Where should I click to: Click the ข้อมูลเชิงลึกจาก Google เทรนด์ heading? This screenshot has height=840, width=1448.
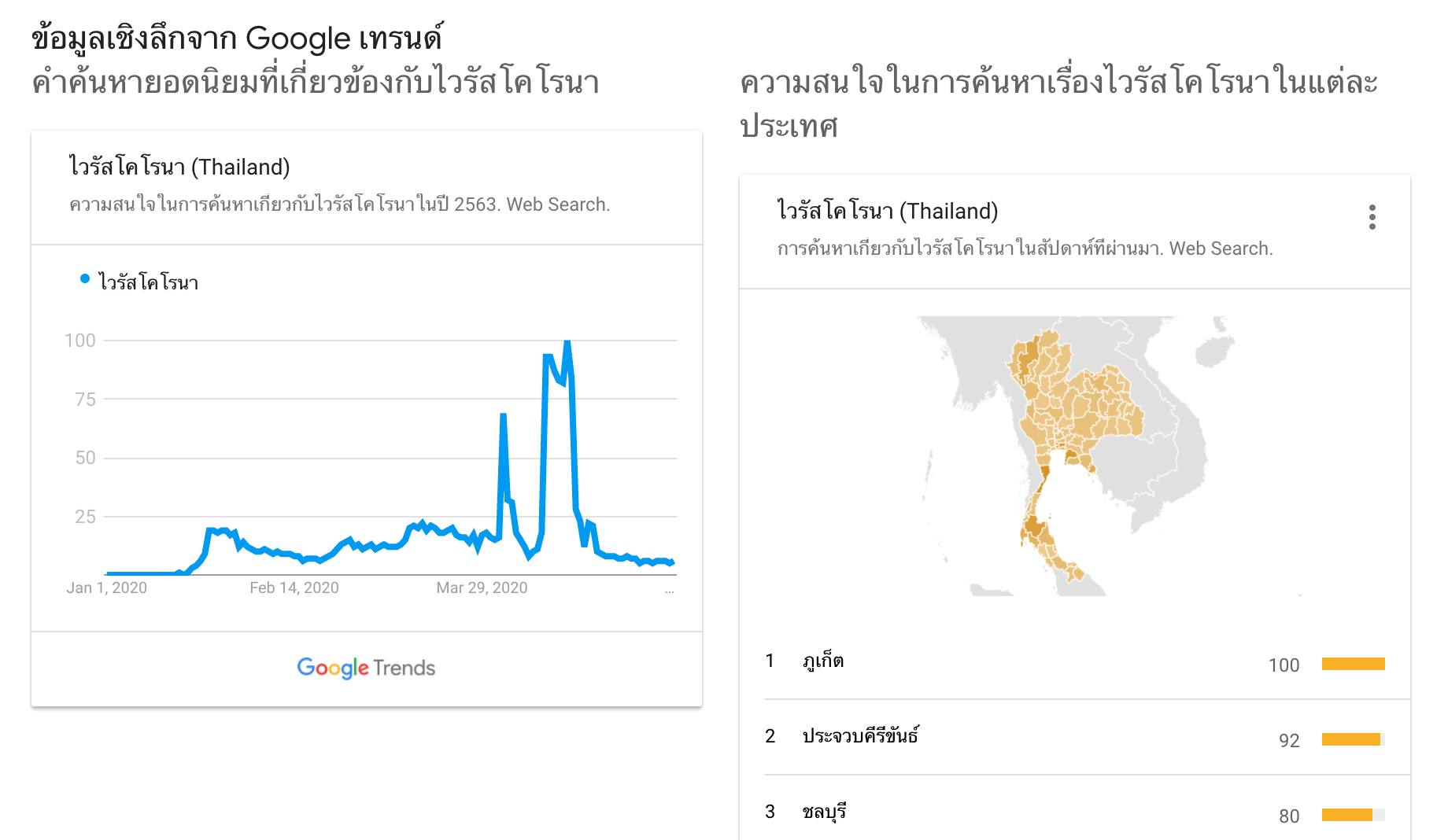(237, 38)
